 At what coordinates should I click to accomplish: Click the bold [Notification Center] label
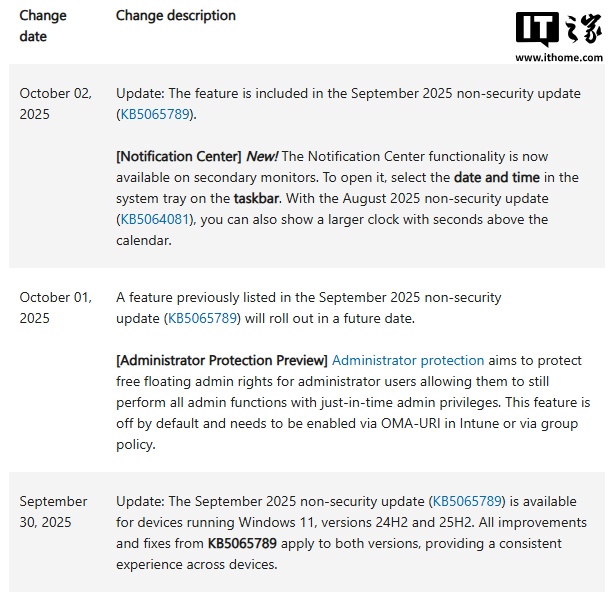179,156
